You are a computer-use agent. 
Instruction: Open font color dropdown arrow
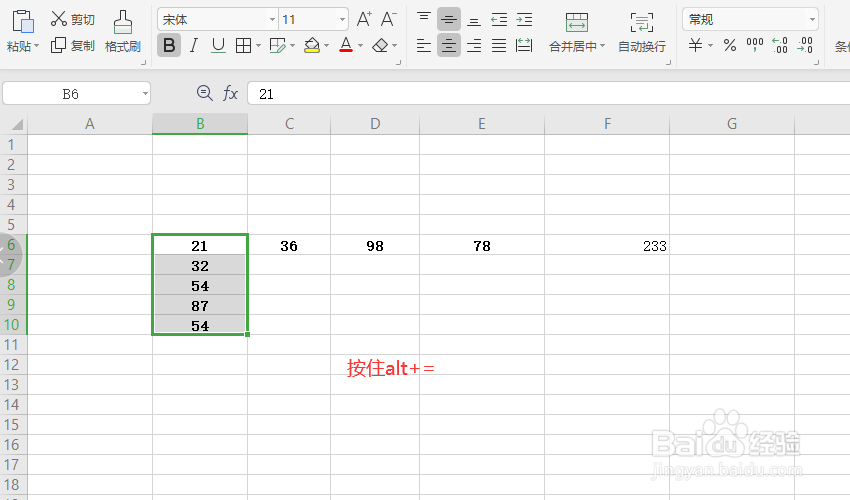click(x=360, y=46)
